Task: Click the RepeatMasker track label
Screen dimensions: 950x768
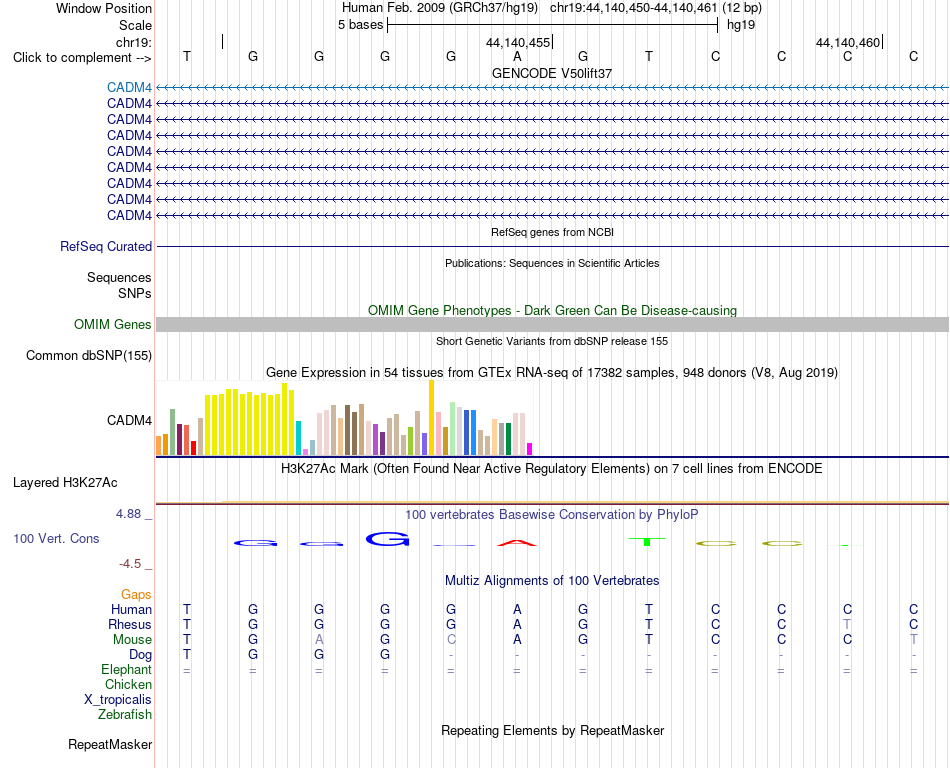Action: [x=110, y=744]
